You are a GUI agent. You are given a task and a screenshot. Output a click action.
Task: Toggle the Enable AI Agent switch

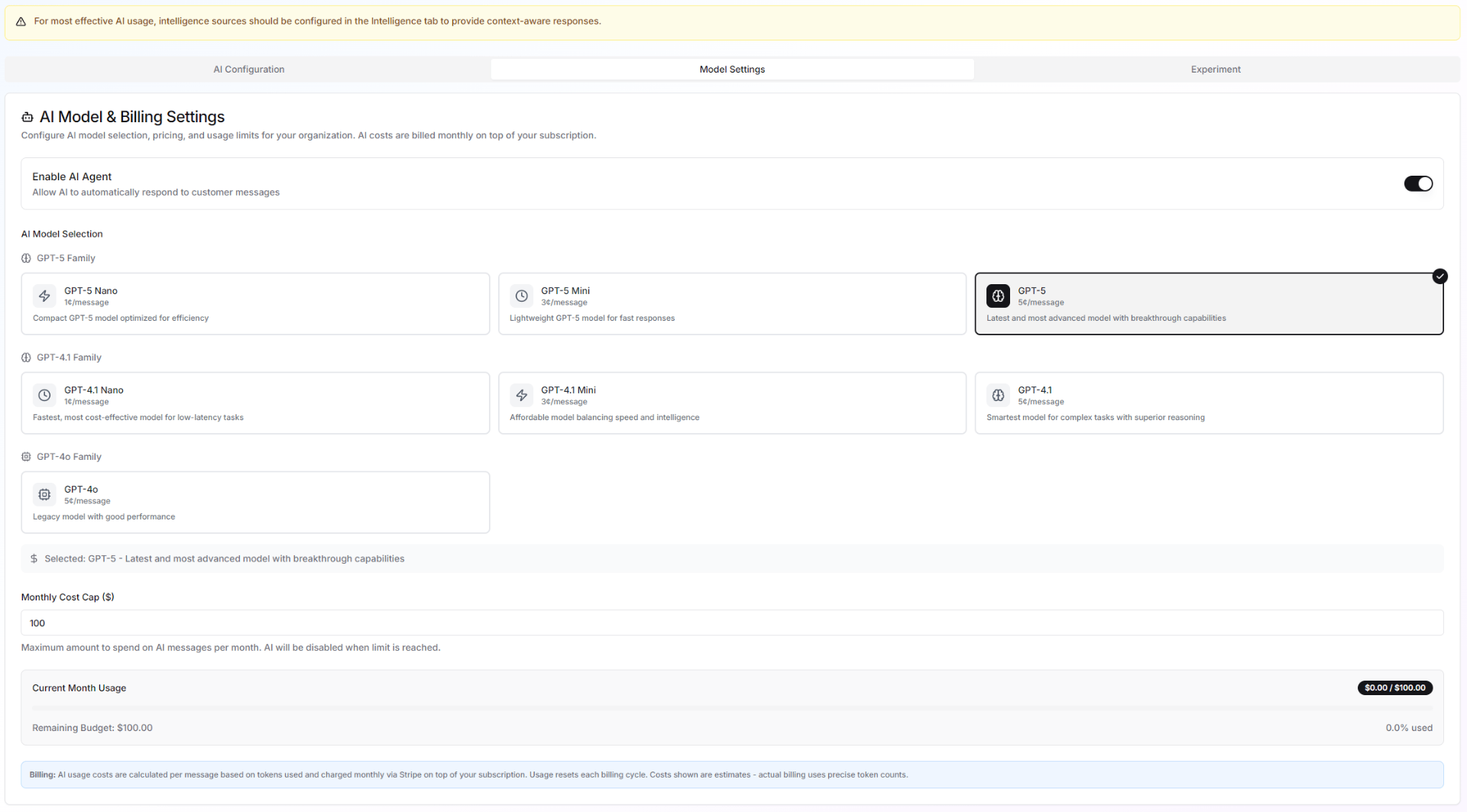[x=1418, y=183]
